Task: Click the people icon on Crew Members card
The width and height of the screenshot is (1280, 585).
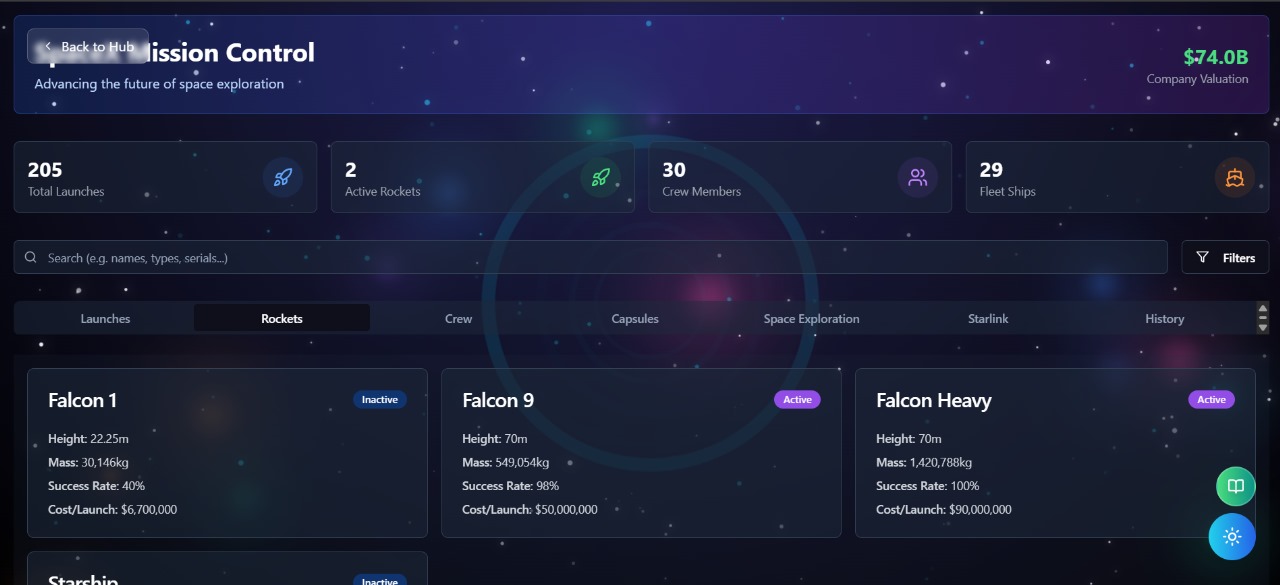Action: coord(918,178)
